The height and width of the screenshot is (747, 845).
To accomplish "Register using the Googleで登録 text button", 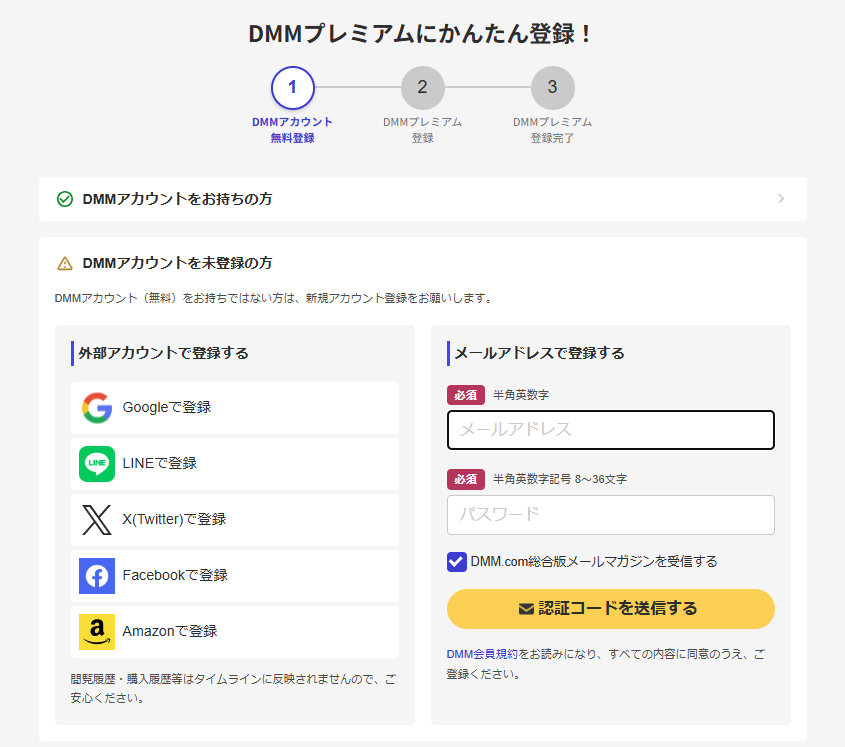I will [167, 408].
